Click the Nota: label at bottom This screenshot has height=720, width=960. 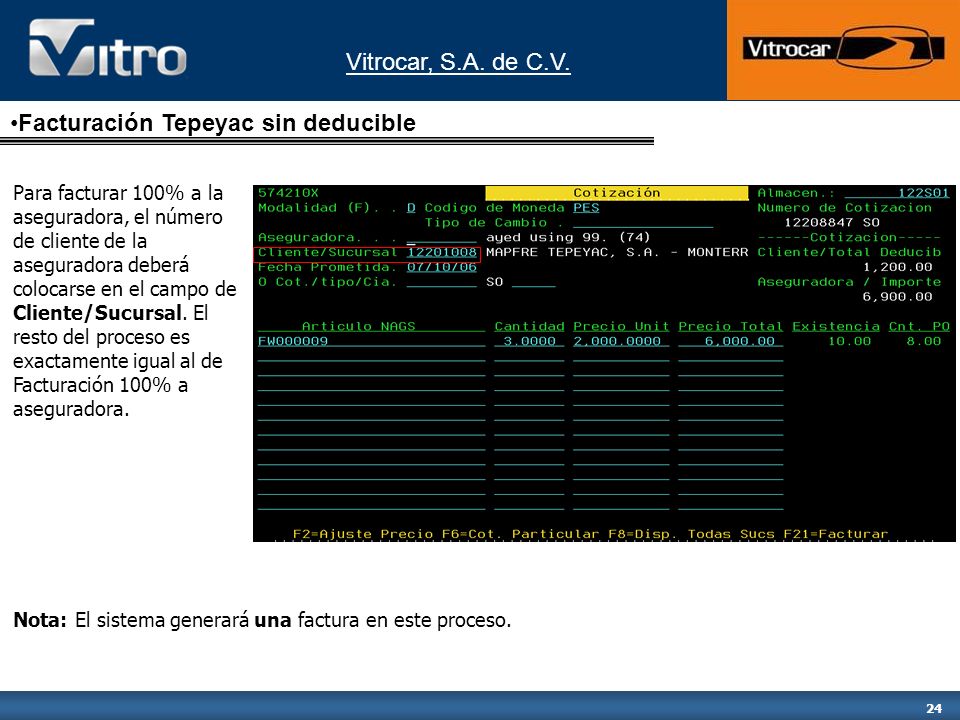point(40,620)
